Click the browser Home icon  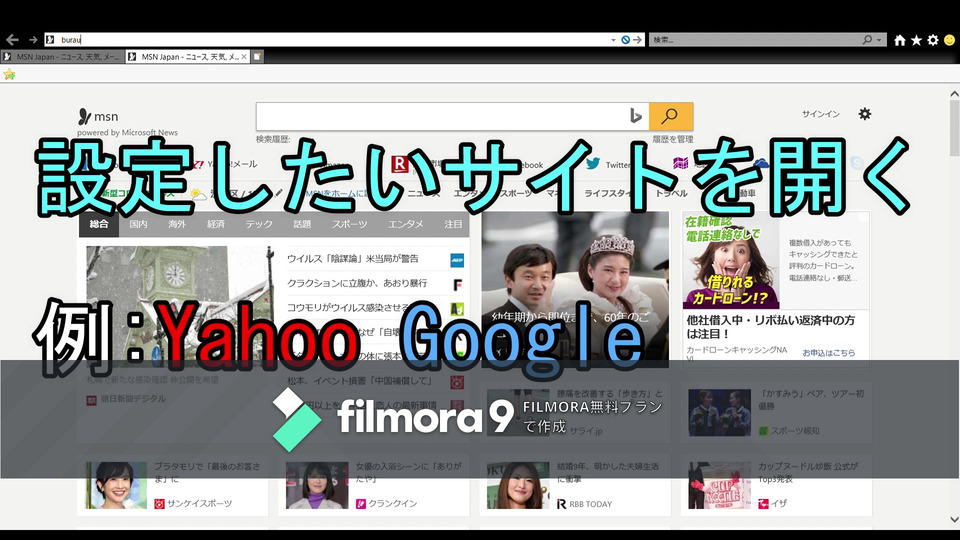pyautogui.click(x=899, y=40)
